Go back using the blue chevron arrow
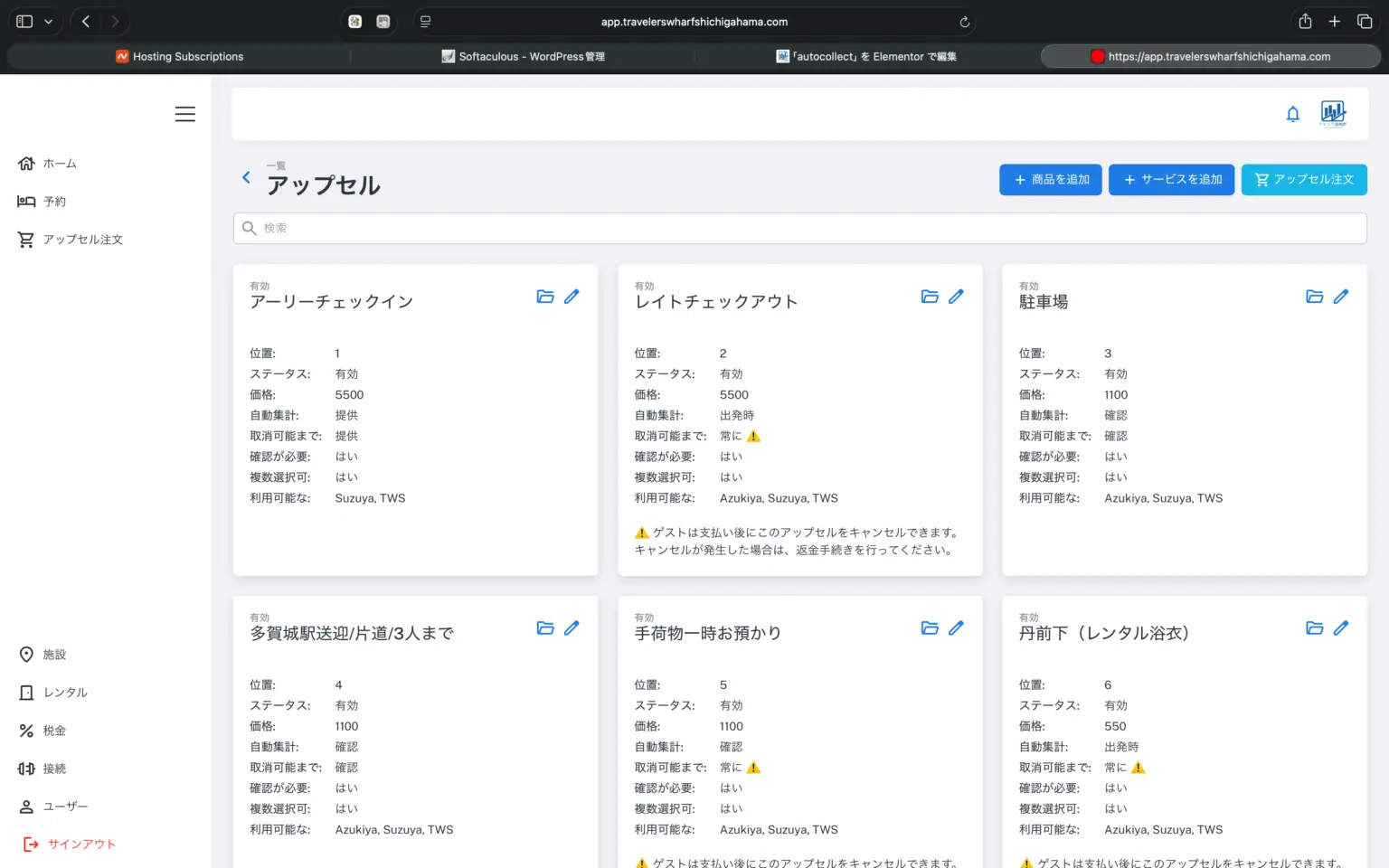Image resolution: width=1389 pixels, height=868 pixels. [x=246, y=177]
